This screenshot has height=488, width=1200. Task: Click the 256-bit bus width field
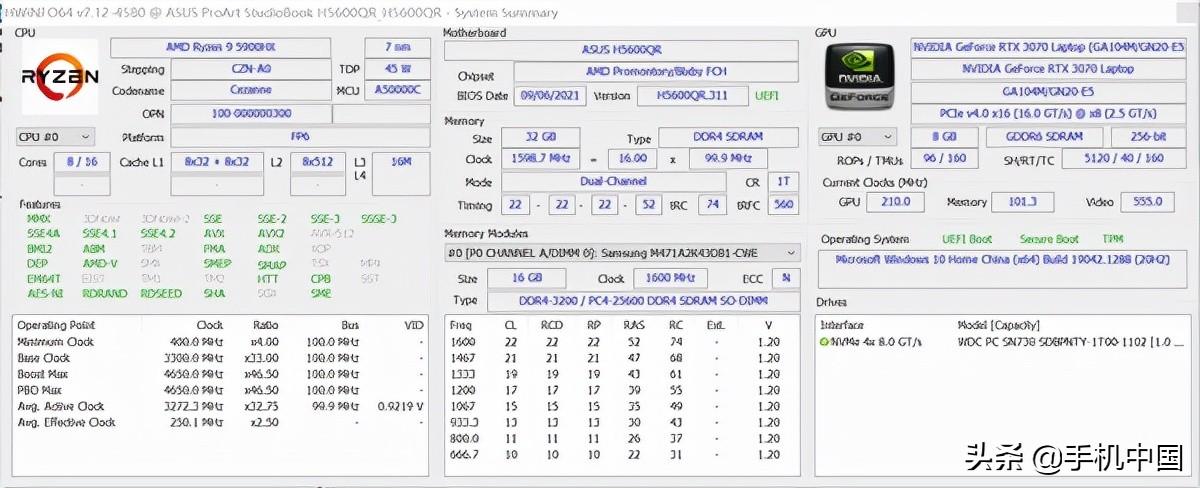1151,137
